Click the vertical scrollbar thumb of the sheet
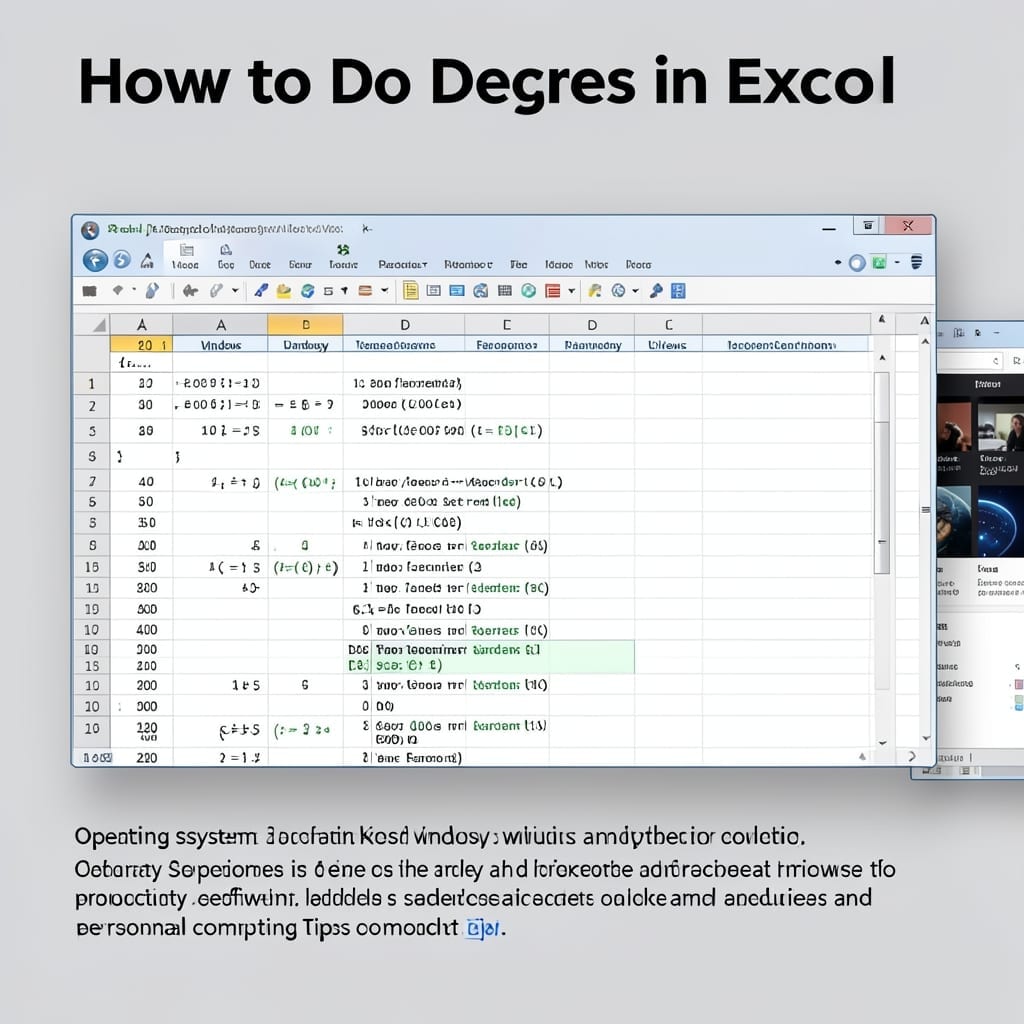Screen dimensions: 1024x1024 882,473
